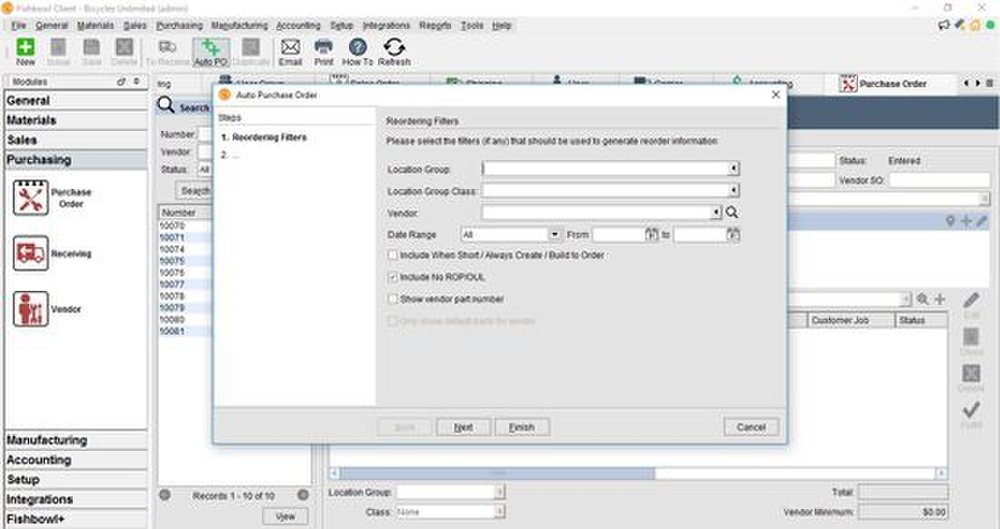Click the Fulfill checkmark icon
The width and height of the screenshot is (1000, 529).
click(971, 409)
